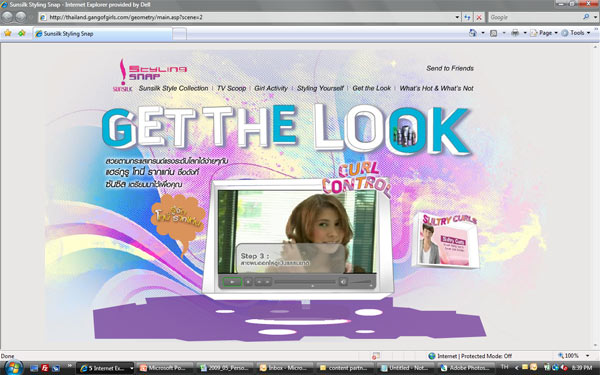
Task: Show hidden system tray icons arrow
Action: coord(516,368)
